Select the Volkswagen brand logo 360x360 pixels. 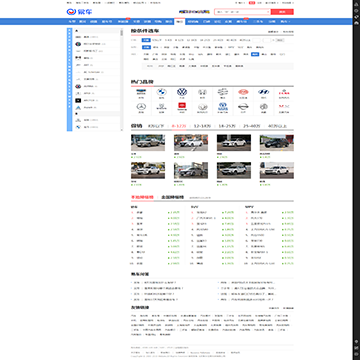click(182, 92)
